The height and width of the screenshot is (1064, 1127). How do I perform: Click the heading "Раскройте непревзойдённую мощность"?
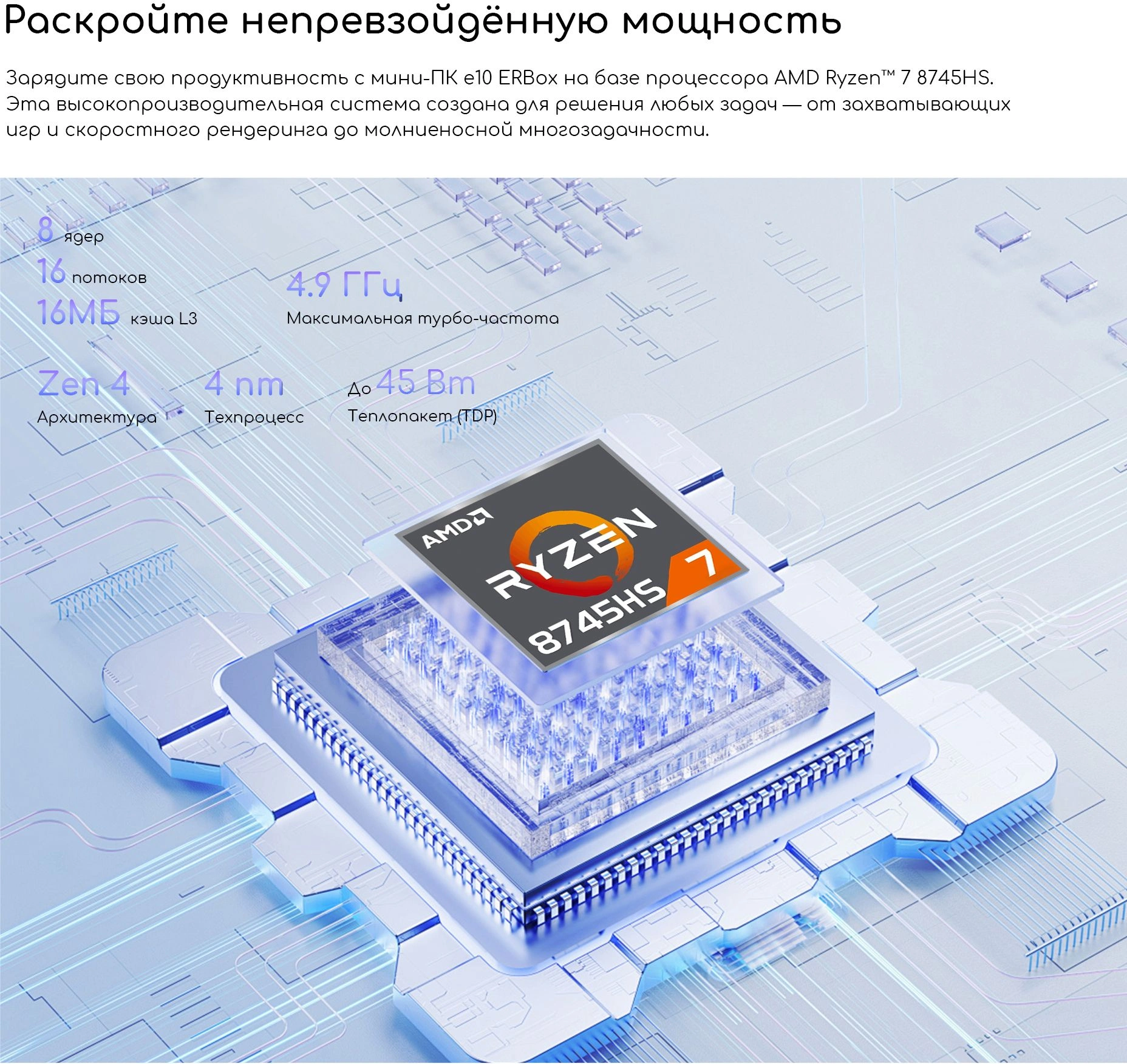[x=423, y=21]
